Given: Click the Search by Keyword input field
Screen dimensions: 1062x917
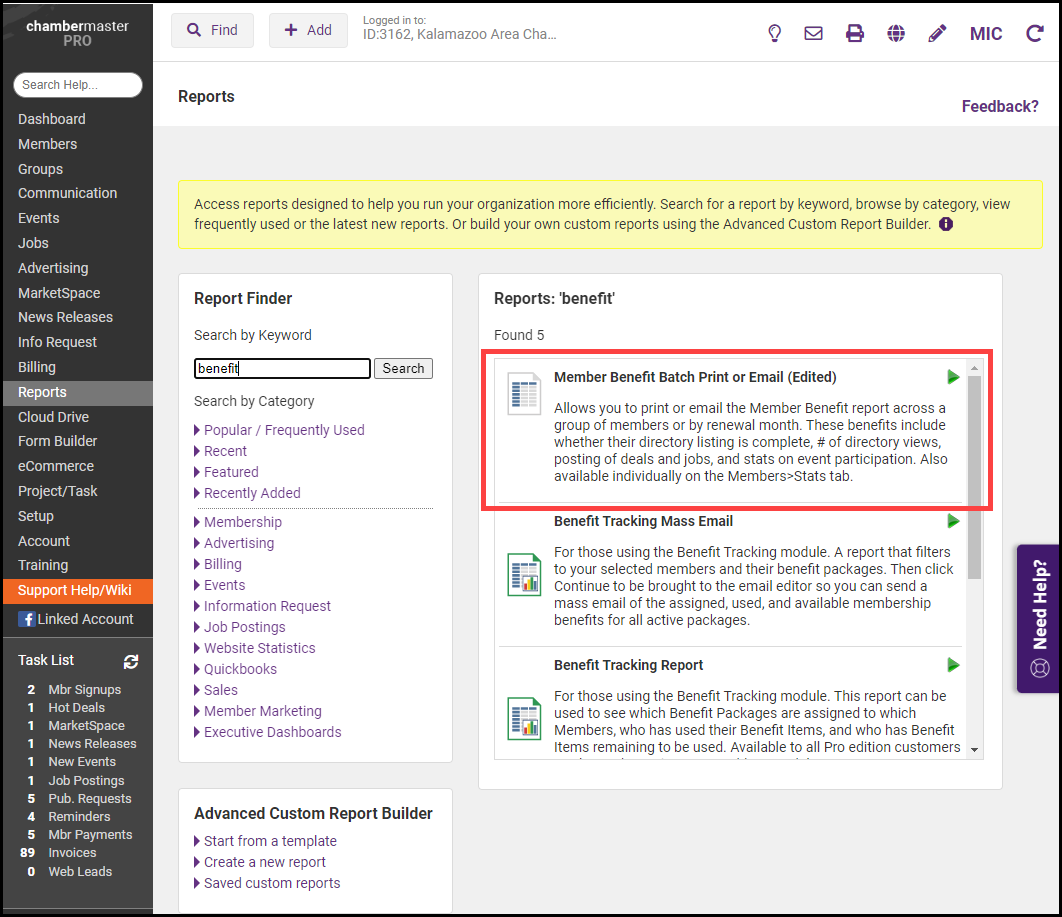Looking at the screenshot, I should point(282,368).
